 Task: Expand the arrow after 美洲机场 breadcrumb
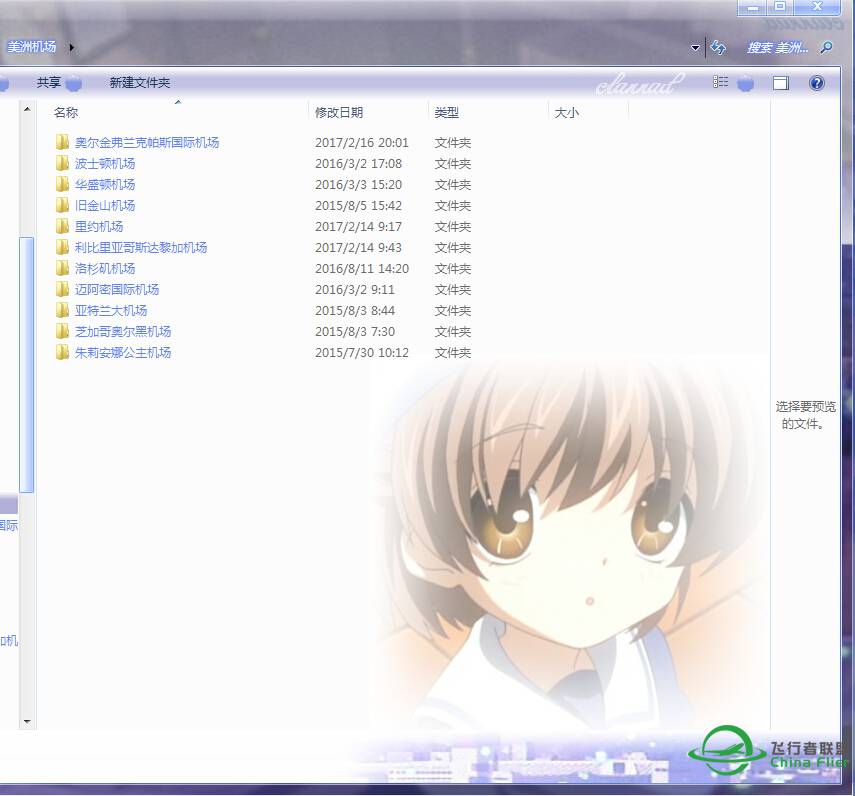click(x=72, y=47)
